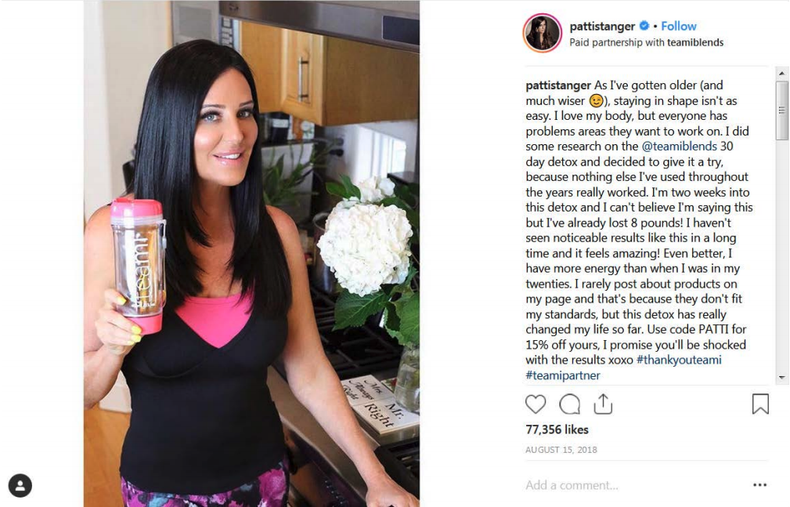View the 77,356 likes list
The width and height of the screenshot is (790, 507).
(557, 429)
